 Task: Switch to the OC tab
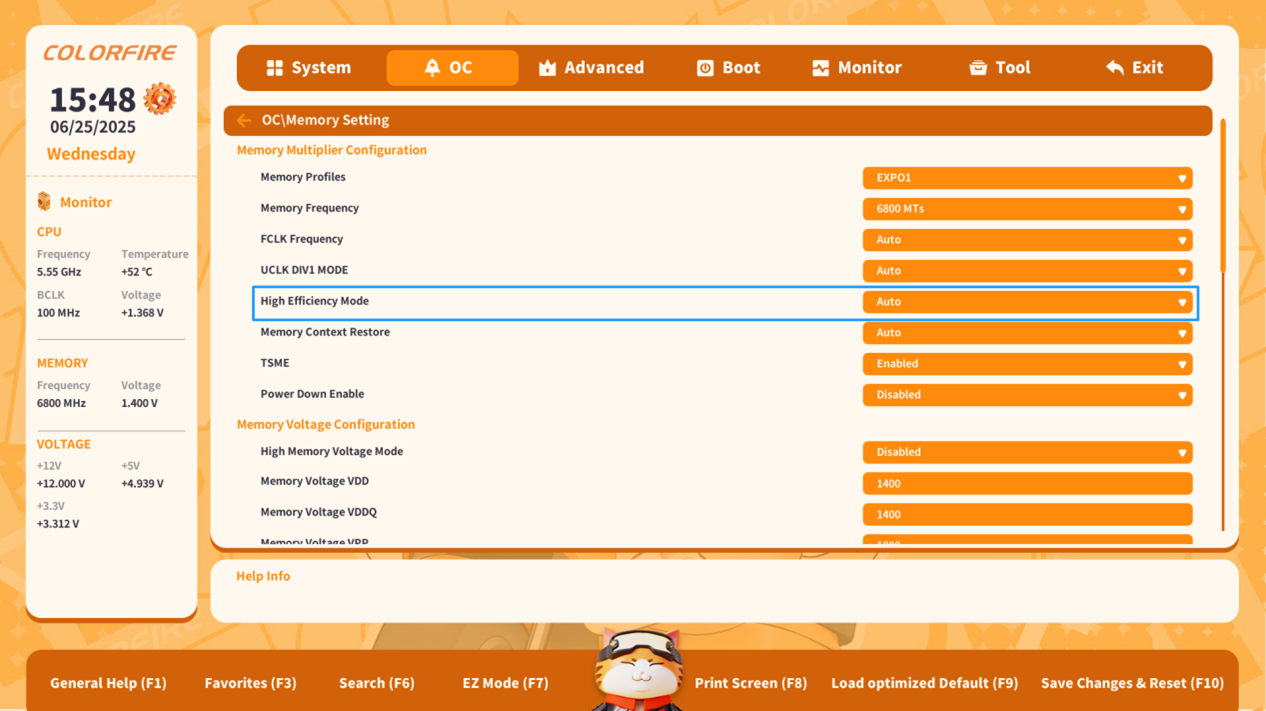(x=452, y=68)
